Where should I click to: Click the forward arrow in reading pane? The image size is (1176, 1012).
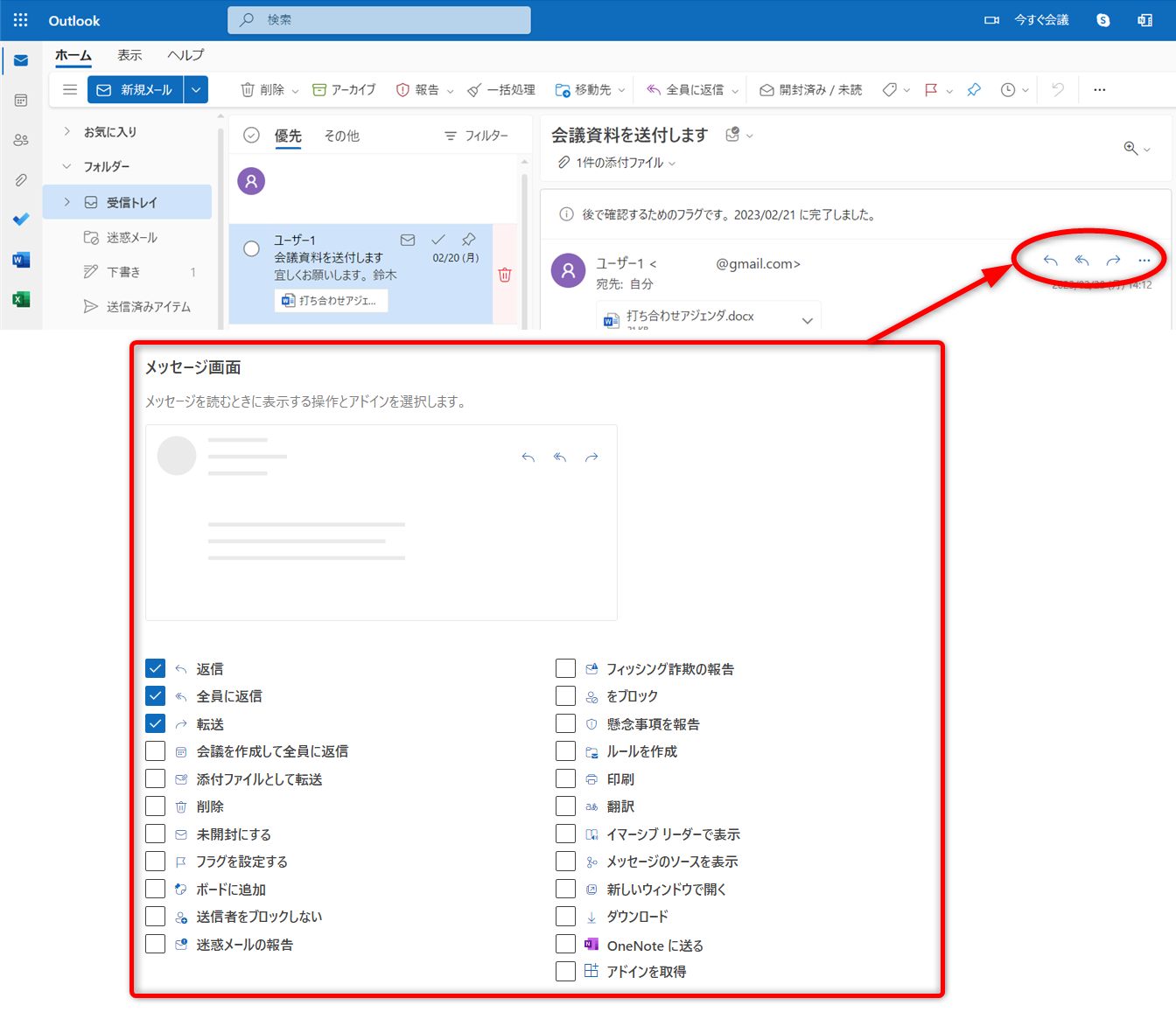(1113, 261)
